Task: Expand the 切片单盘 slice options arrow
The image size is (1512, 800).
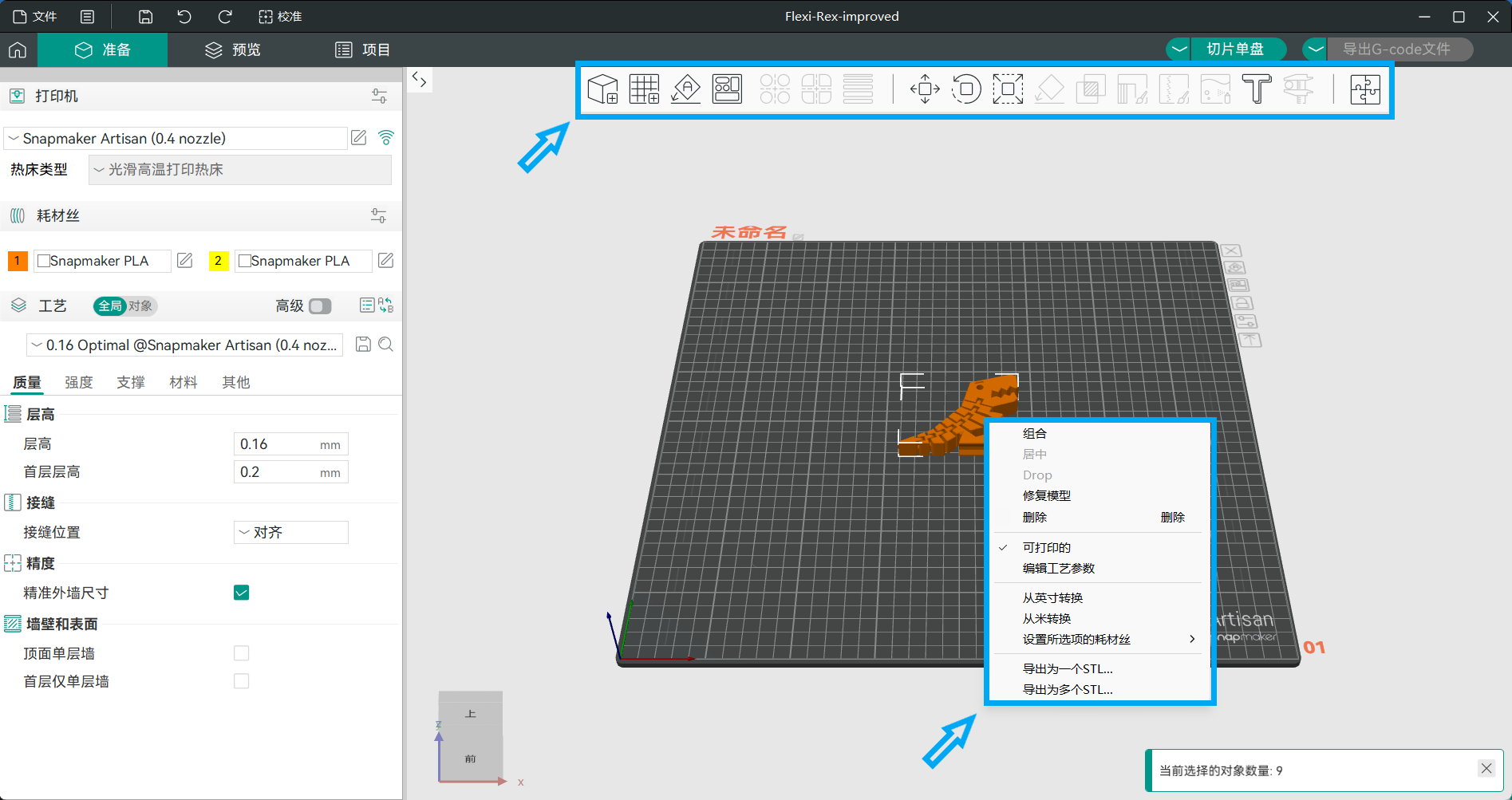Action: pyautogui.click(x=1178, y=49)
